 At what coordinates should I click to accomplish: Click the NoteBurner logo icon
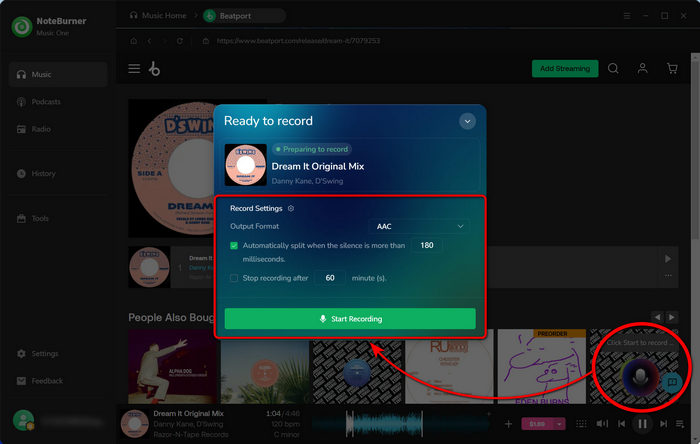point(22,27)
